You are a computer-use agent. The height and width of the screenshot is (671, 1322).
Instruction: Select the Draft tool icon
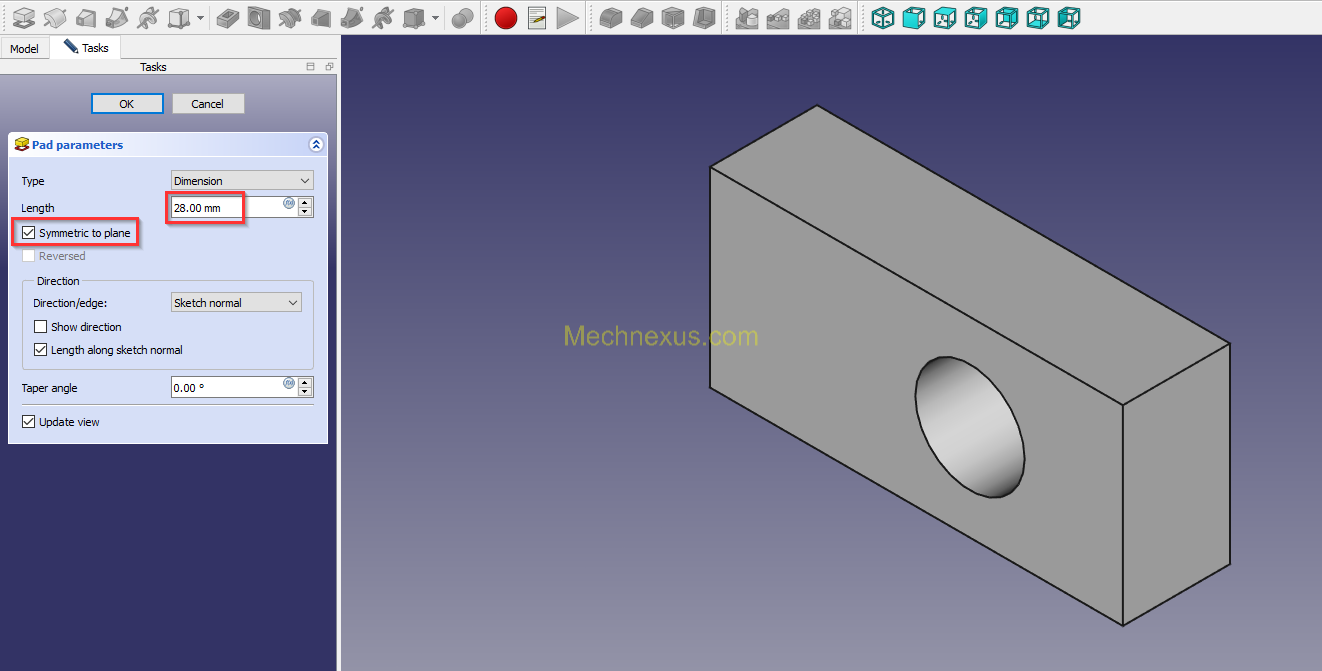click(x=673, y=17)
